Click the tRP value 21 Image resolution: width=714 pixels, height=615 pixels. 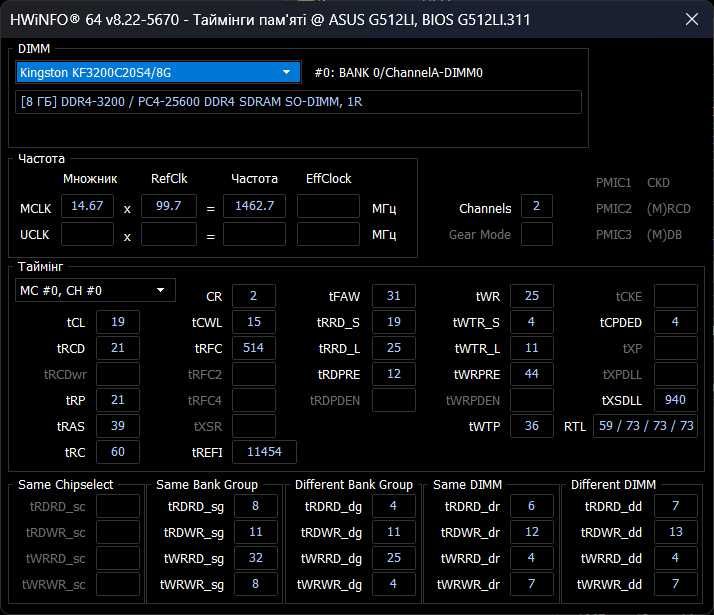[x=118, y=400]
